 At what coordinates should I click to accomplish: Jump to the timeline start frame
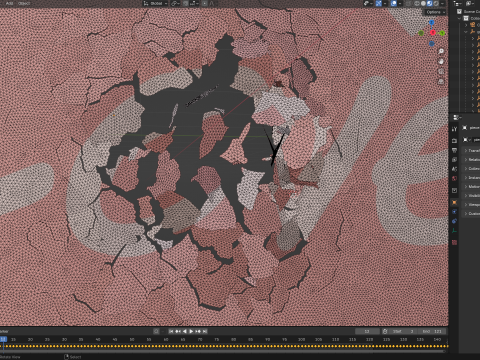[x=171, y=331]
